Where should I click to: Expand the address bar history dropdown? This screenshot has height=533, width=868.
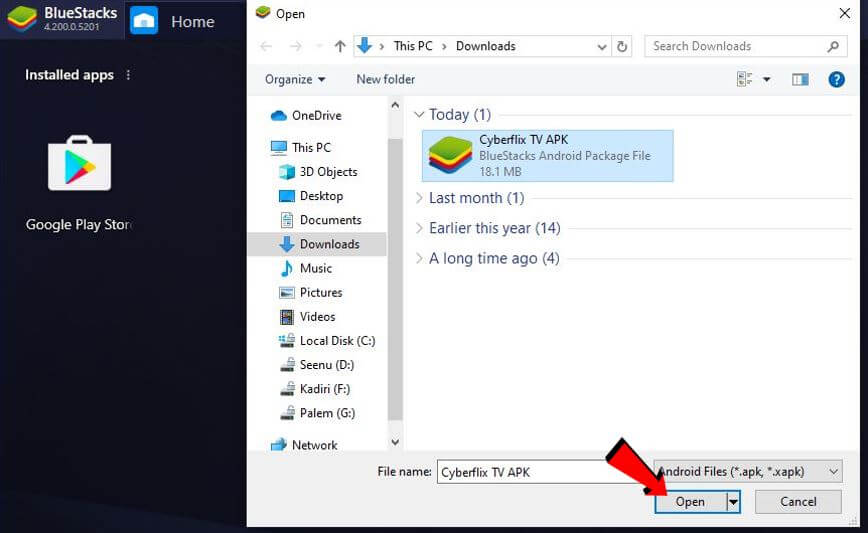click(x=602, y=47)
